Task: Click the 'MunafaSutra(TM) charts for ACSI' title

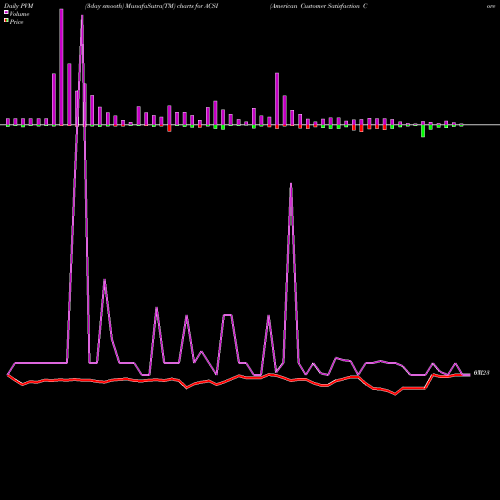Action: [172, 6]
